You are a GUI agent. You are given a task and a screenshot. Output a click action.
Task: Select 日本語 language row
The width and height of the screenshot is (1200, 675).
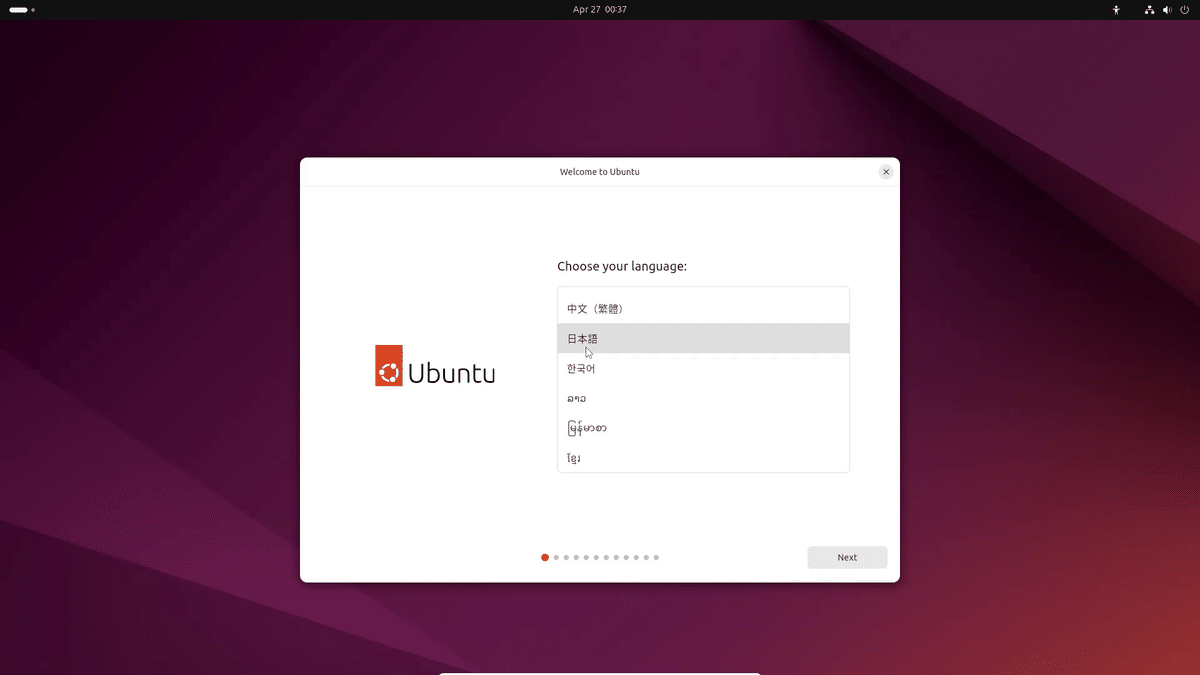[x=703, y=339]
